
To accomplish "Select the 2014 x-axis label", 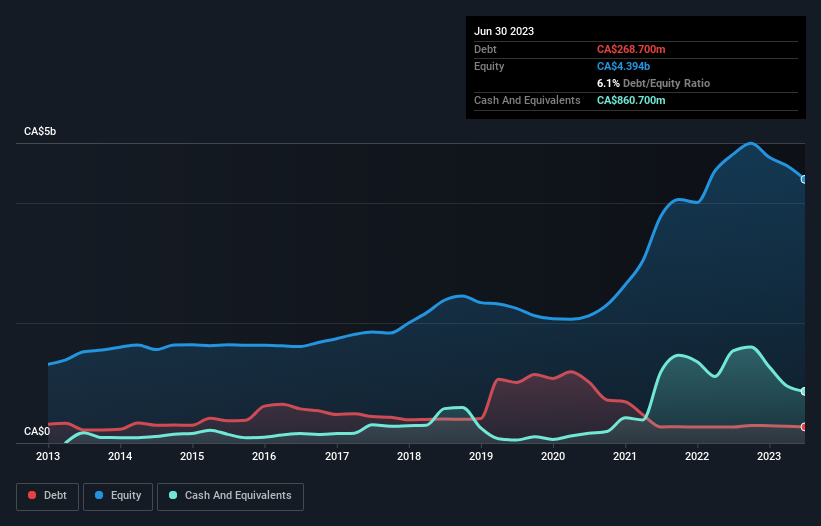I will coord(120,456).
